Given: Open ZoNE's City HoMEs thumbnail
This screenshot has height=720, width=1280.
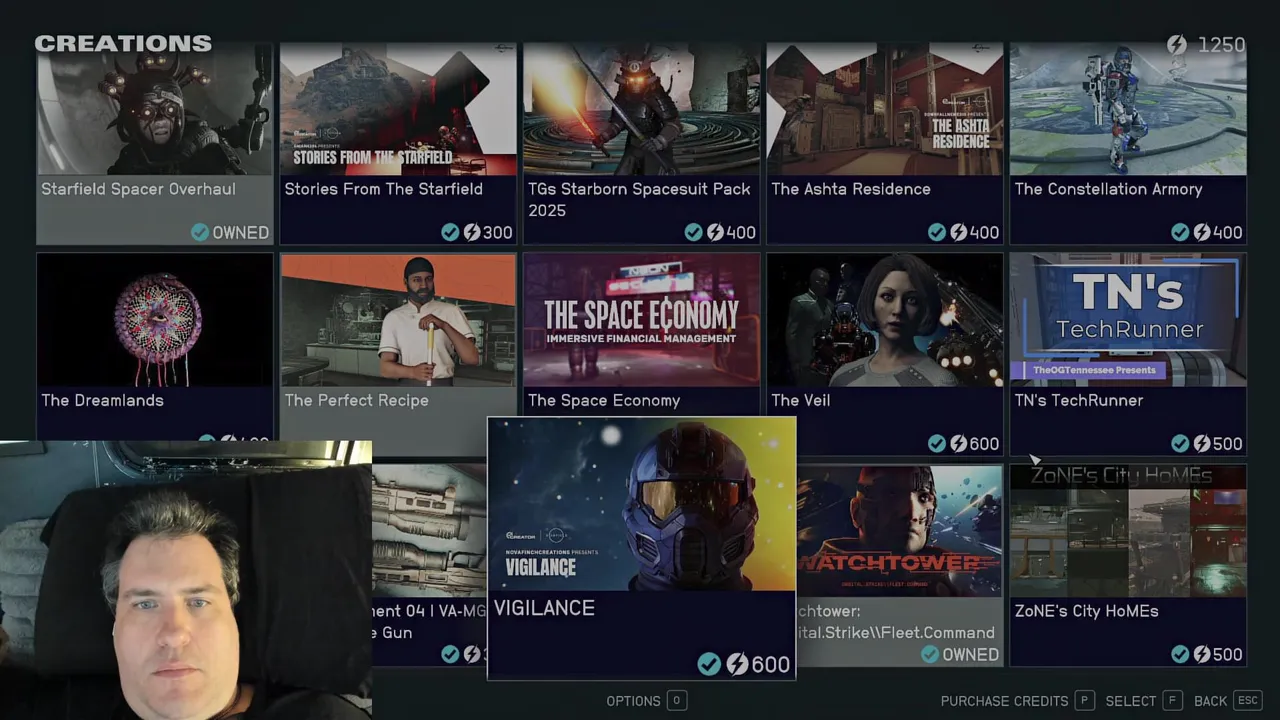Looking at the screenshot, I should coord(1128,531).
